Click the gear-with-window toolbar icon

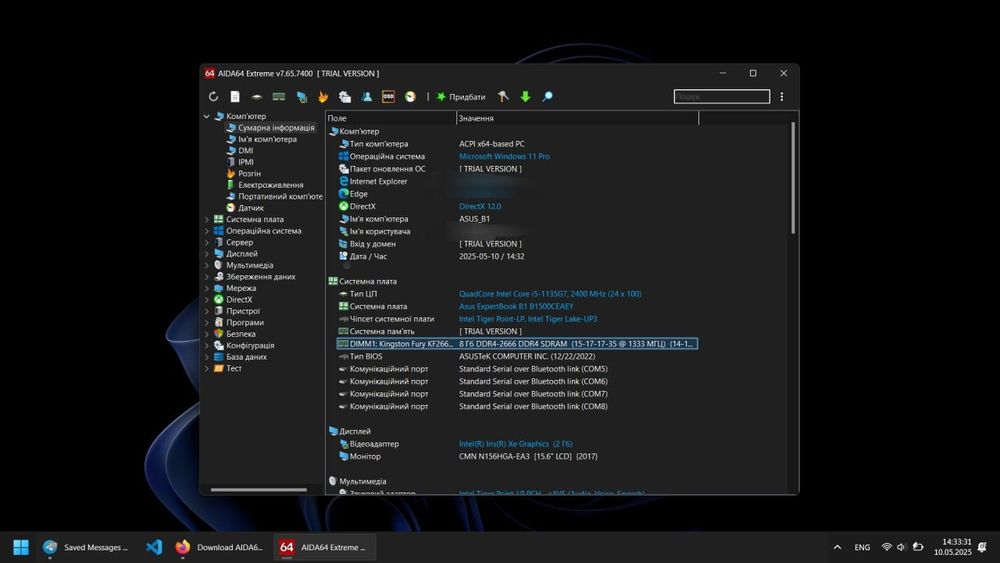345,96
